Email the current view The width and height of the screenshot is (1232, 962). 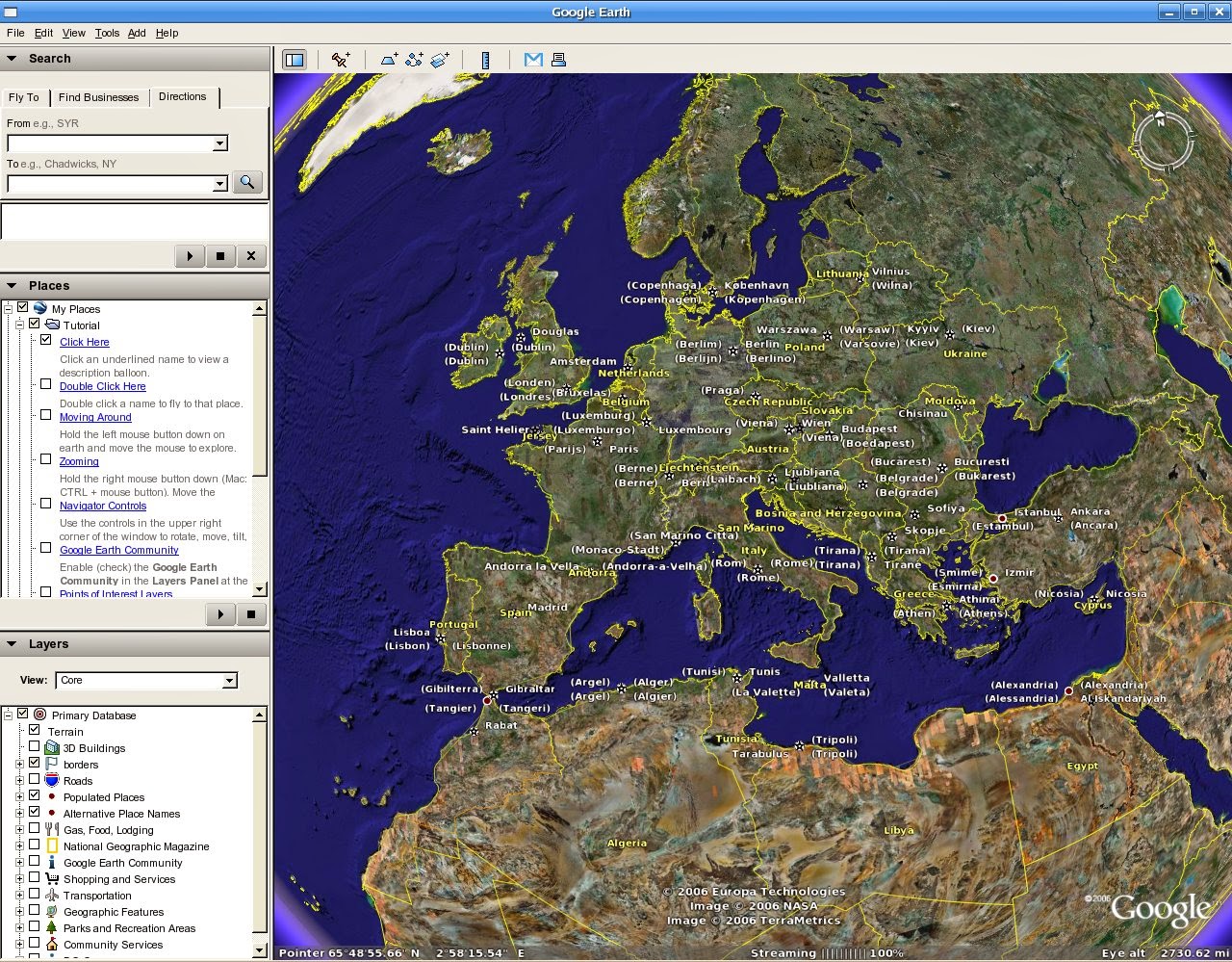coord(532,60)
